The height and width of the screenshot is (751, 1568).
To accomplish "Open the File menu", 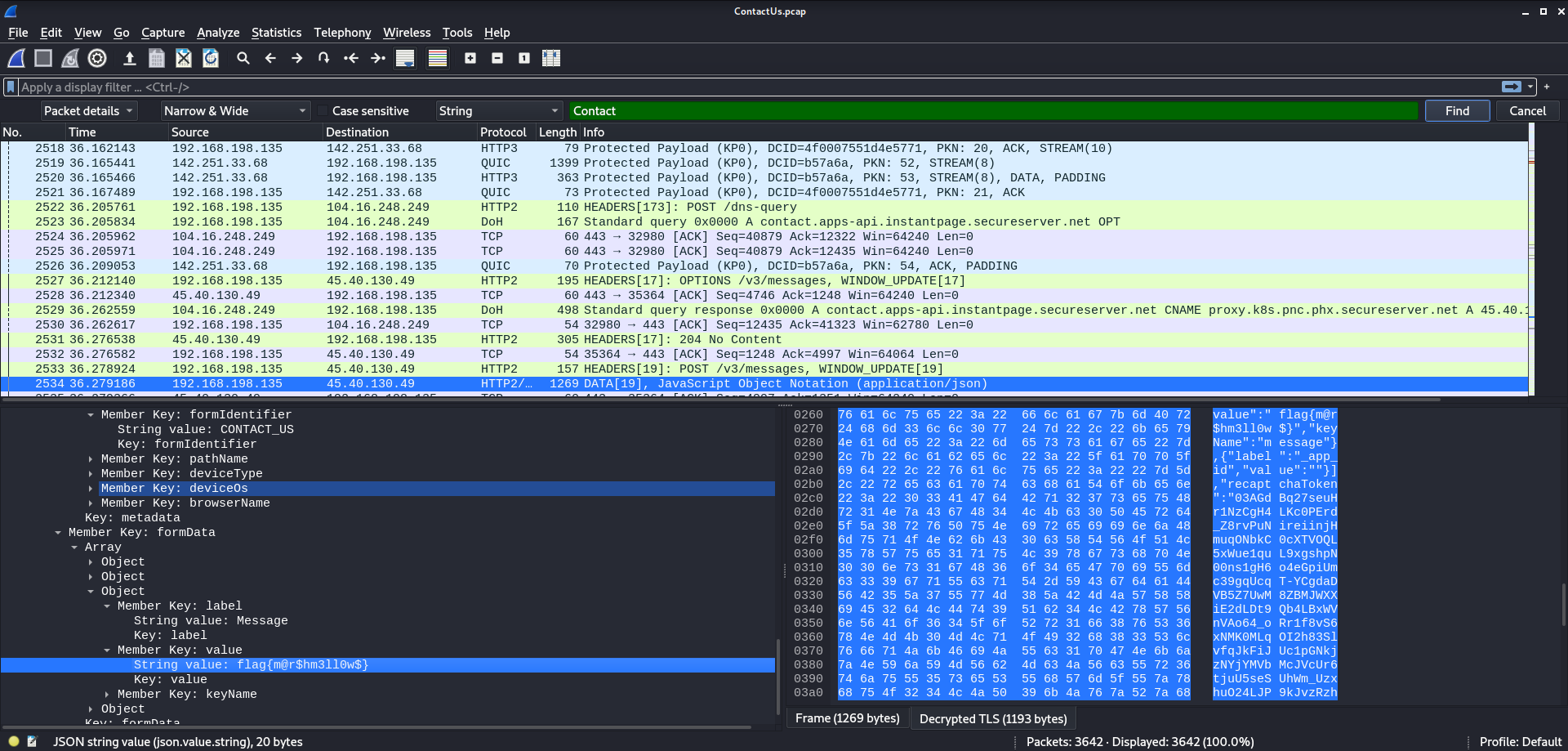I will [x=18, y=33].
